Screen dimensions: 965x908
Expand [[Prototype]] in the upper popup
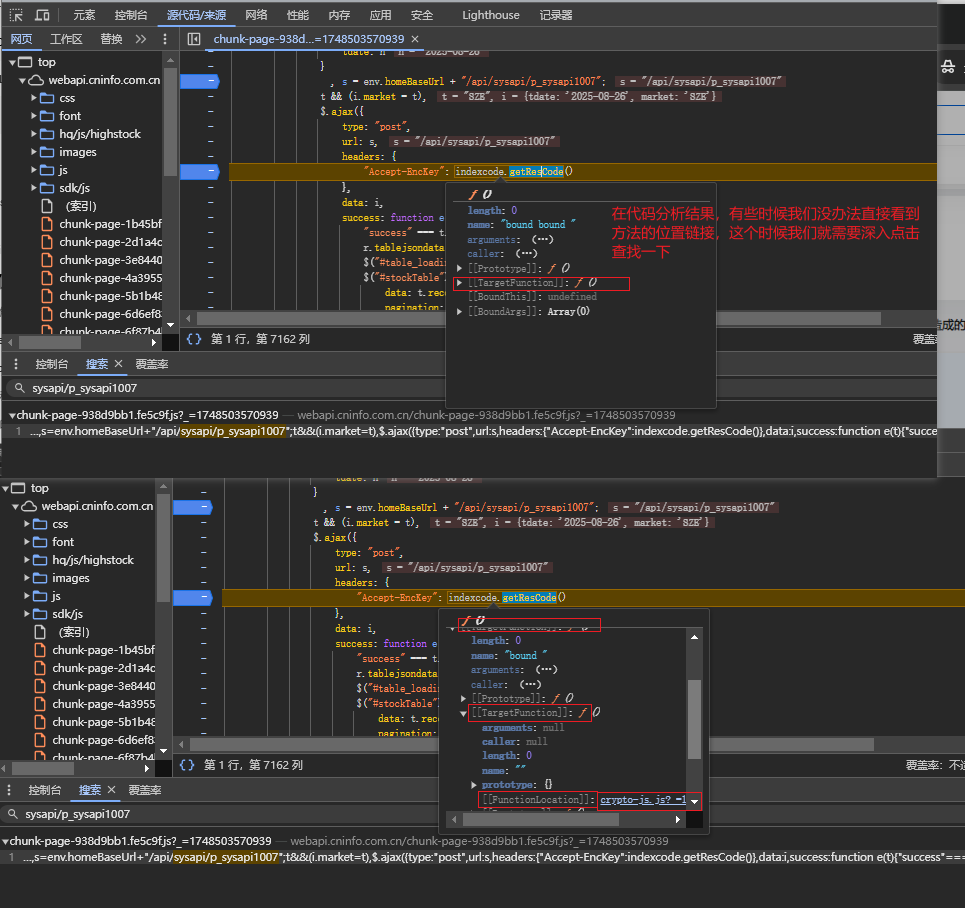[x=459, y=268]
